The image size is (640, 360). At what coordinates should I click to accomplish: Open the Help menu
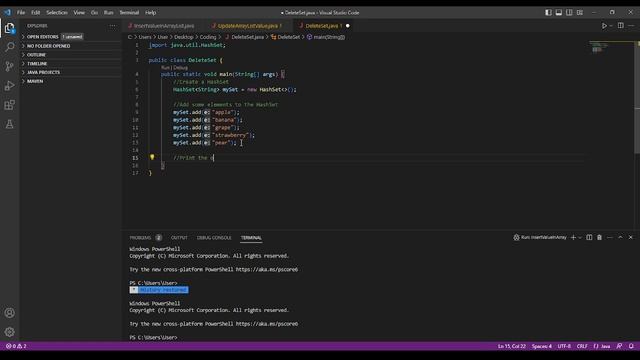pos(151,13)
